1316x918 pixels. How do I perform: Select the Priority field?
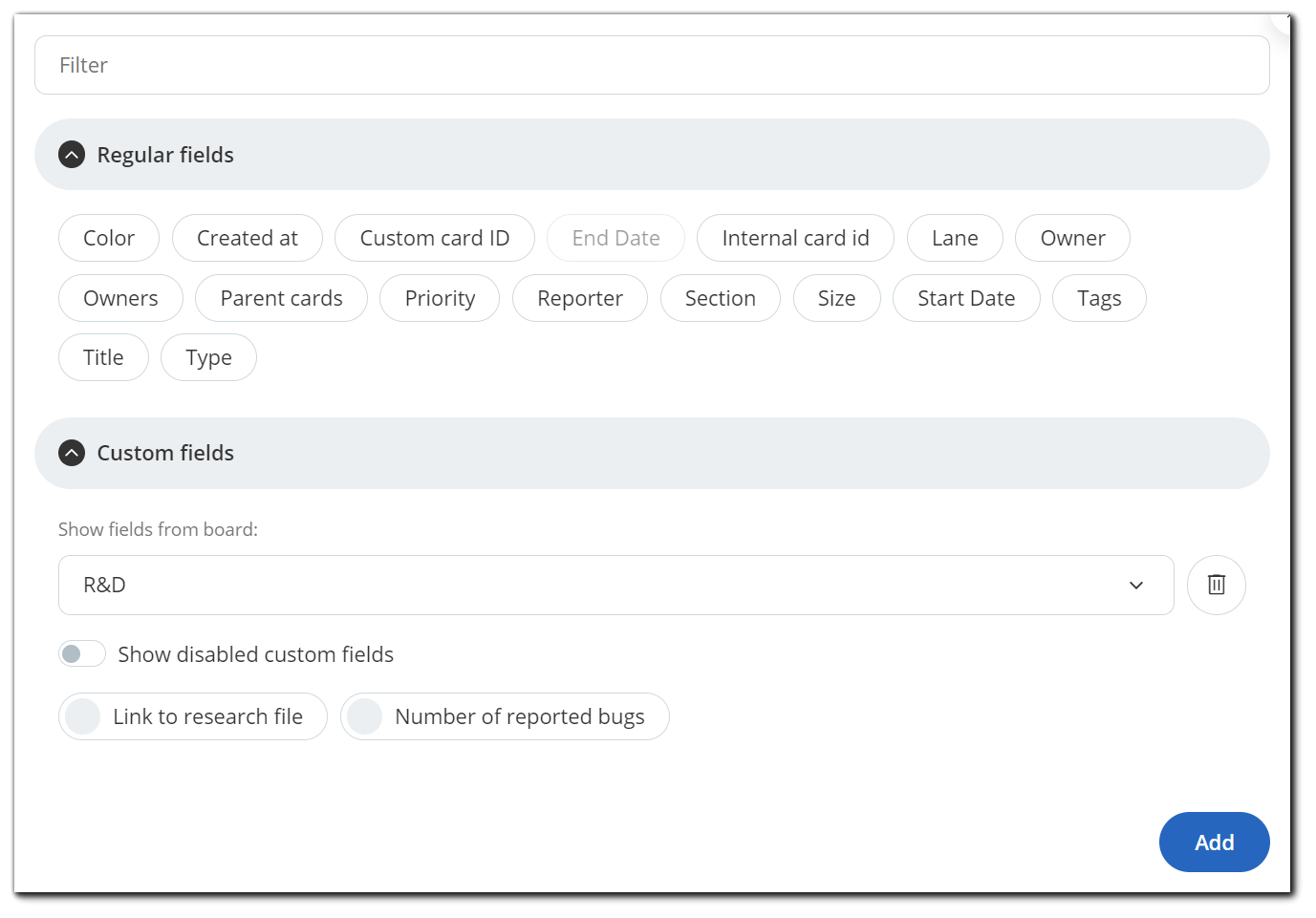pyautogui.click(x=440, y=298)
